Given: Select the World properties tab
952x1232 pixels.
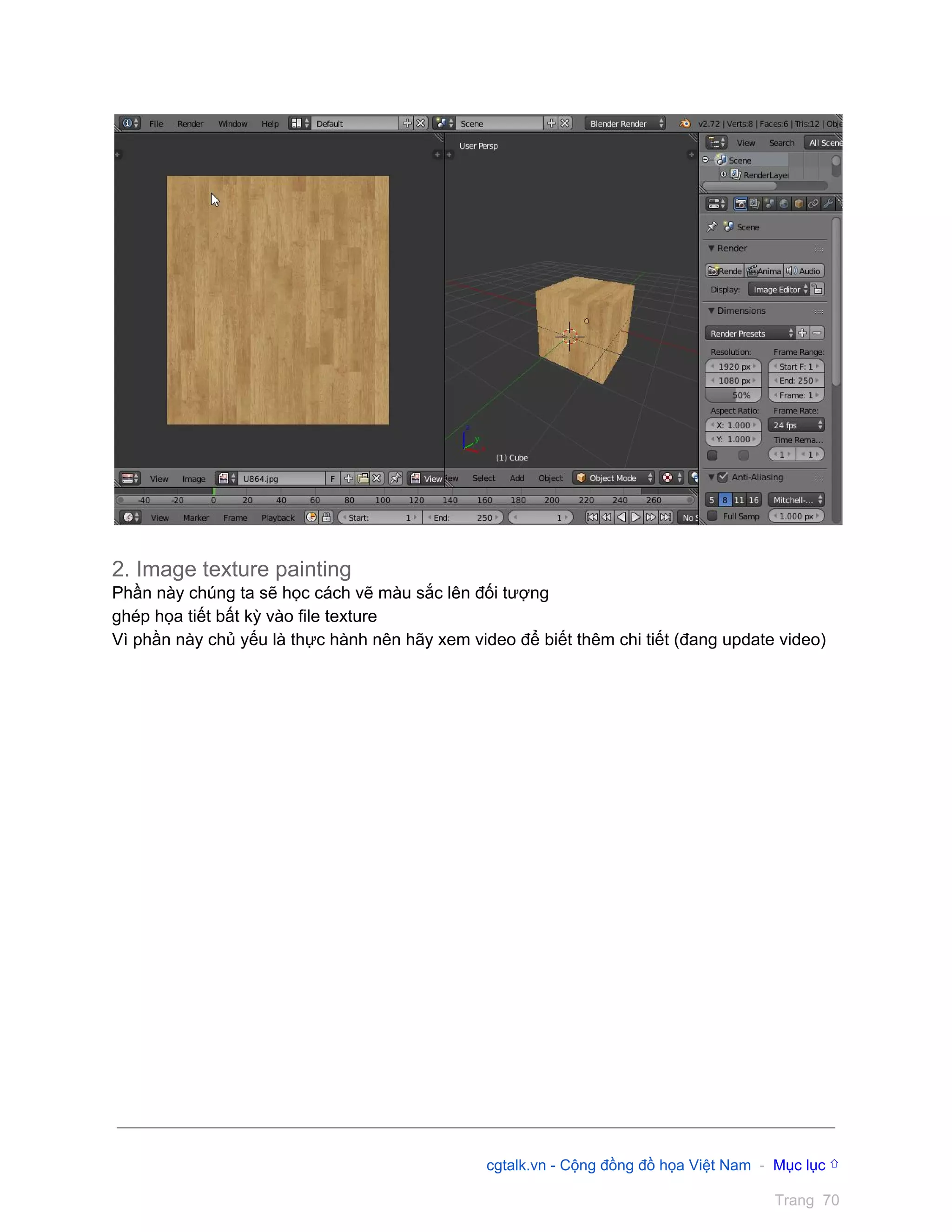Looking at the screenshot, I should [784, 204].
